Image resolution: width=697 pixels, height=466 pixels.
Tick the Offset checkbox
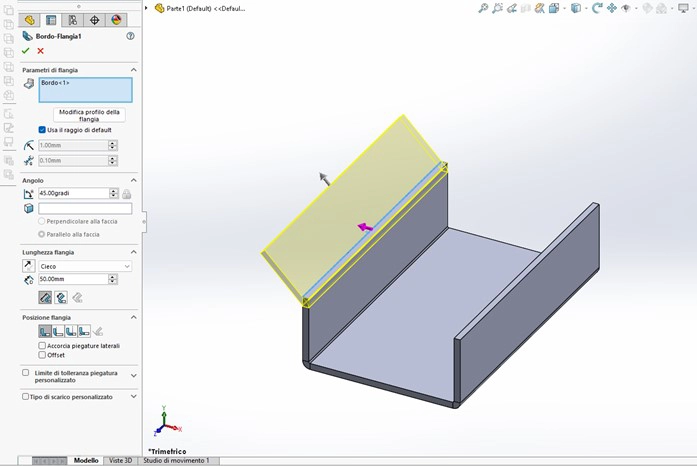coord(42,355)
